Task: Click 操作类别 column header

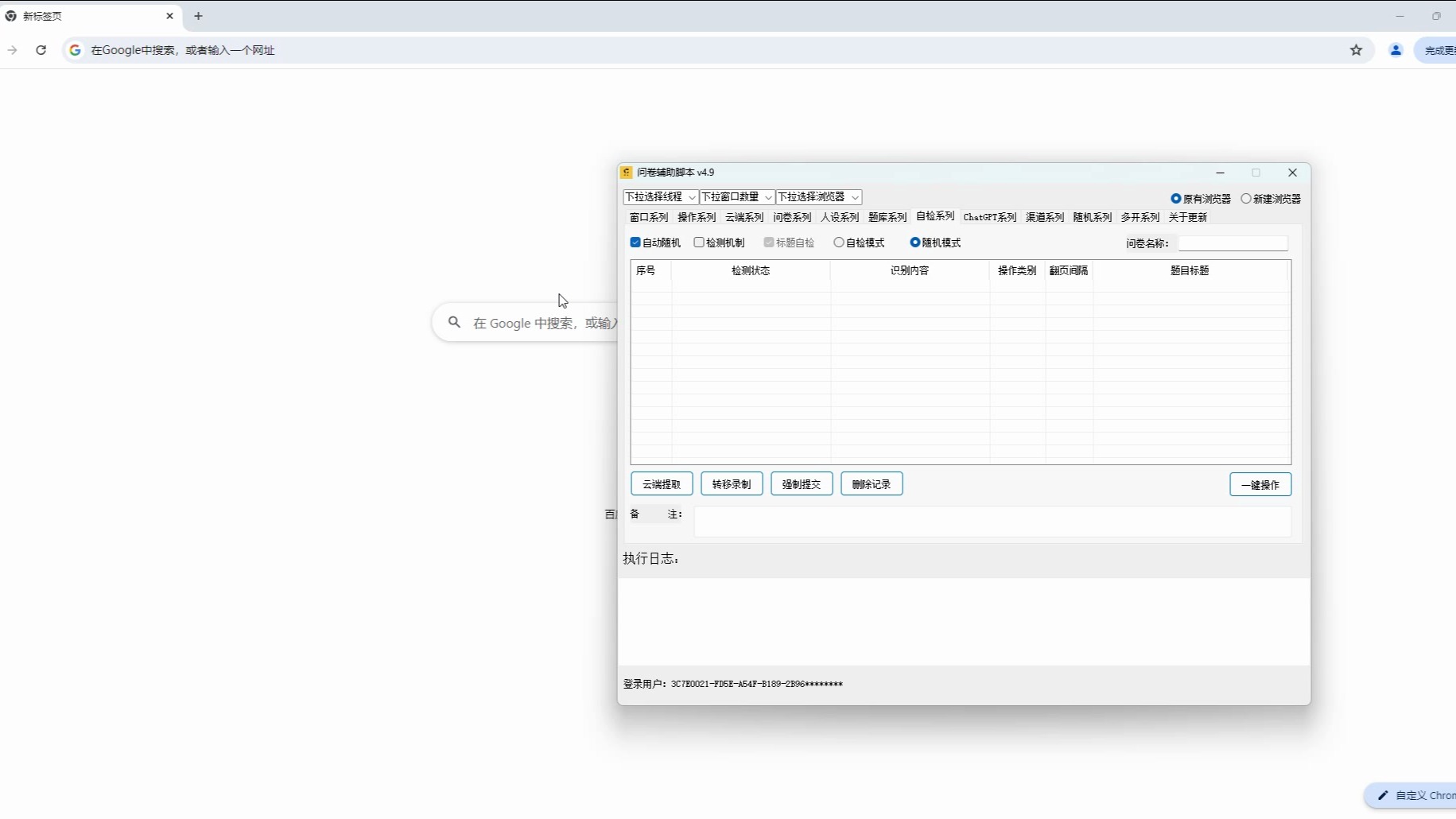Action: pos(1017,270)
